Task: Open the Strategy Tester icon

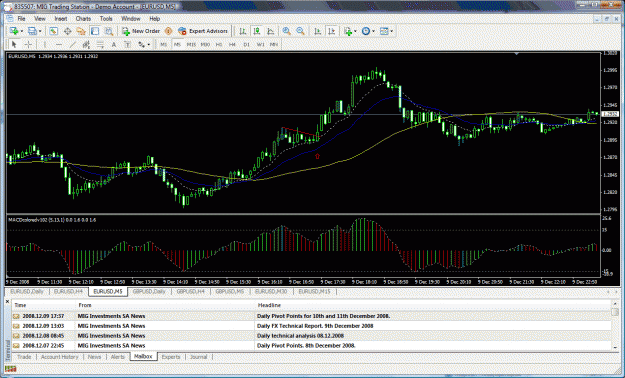Action: click(108, 31)
